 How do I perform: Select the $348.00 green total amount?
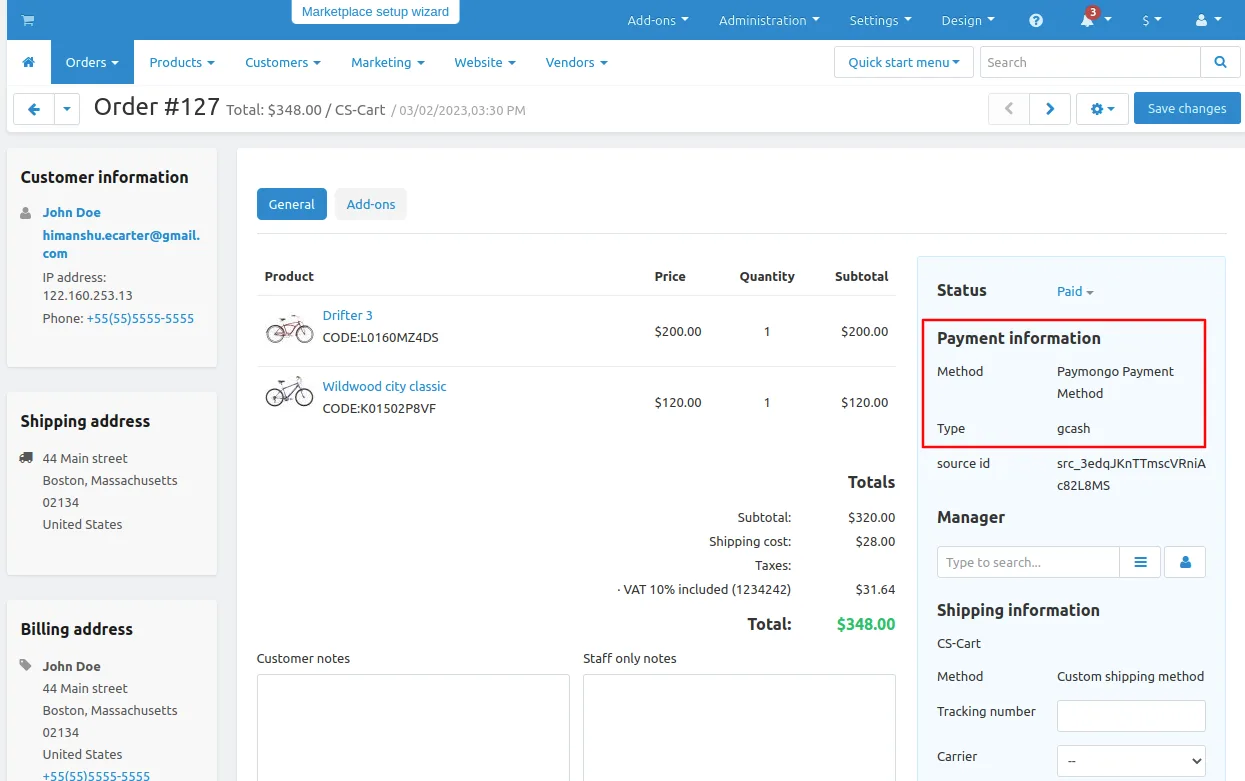(x=866, y=624)
